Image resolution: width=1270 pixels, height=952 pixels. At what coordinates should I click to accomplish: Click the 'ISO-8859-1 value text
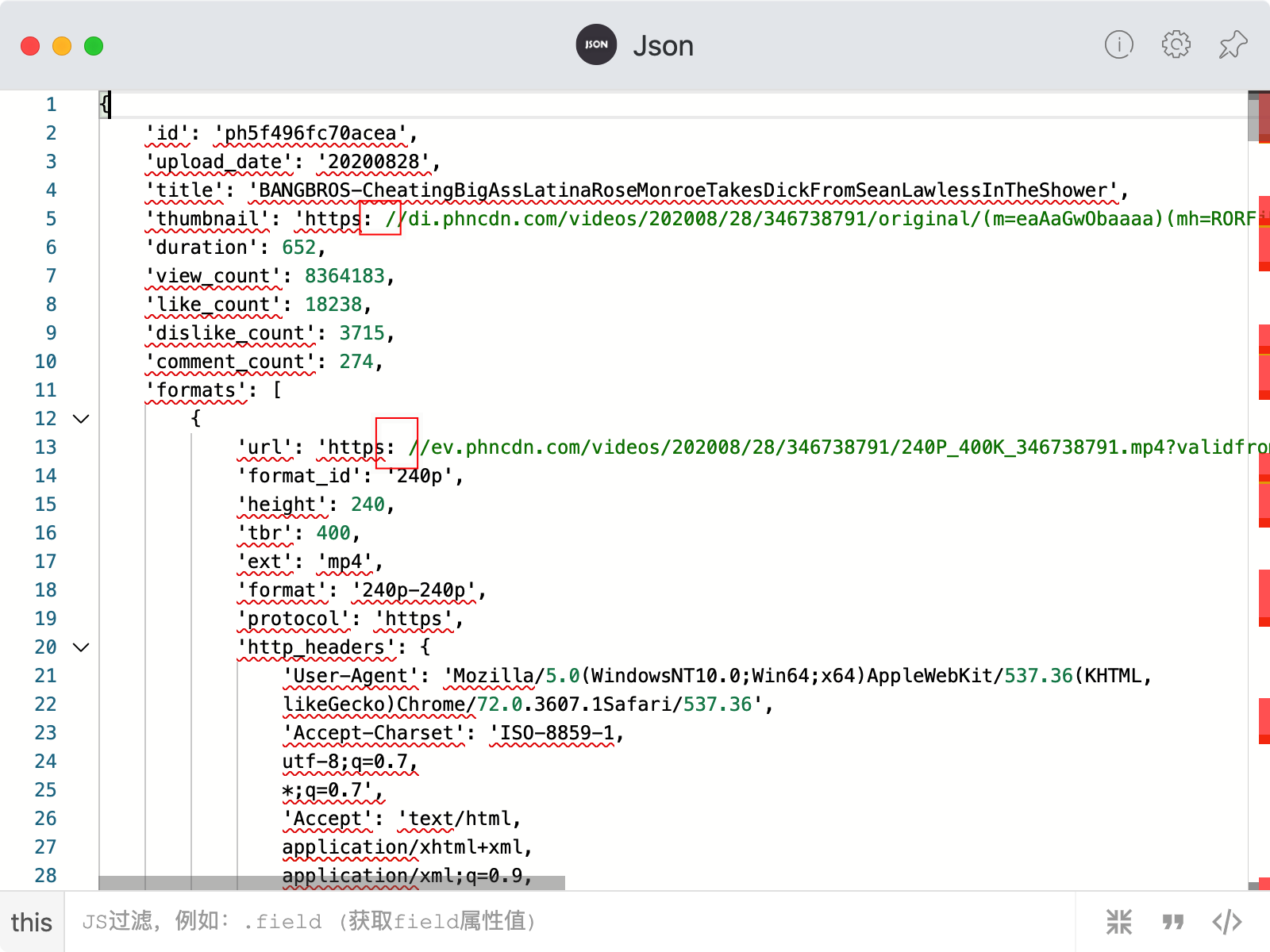click(x=552, y=733)
